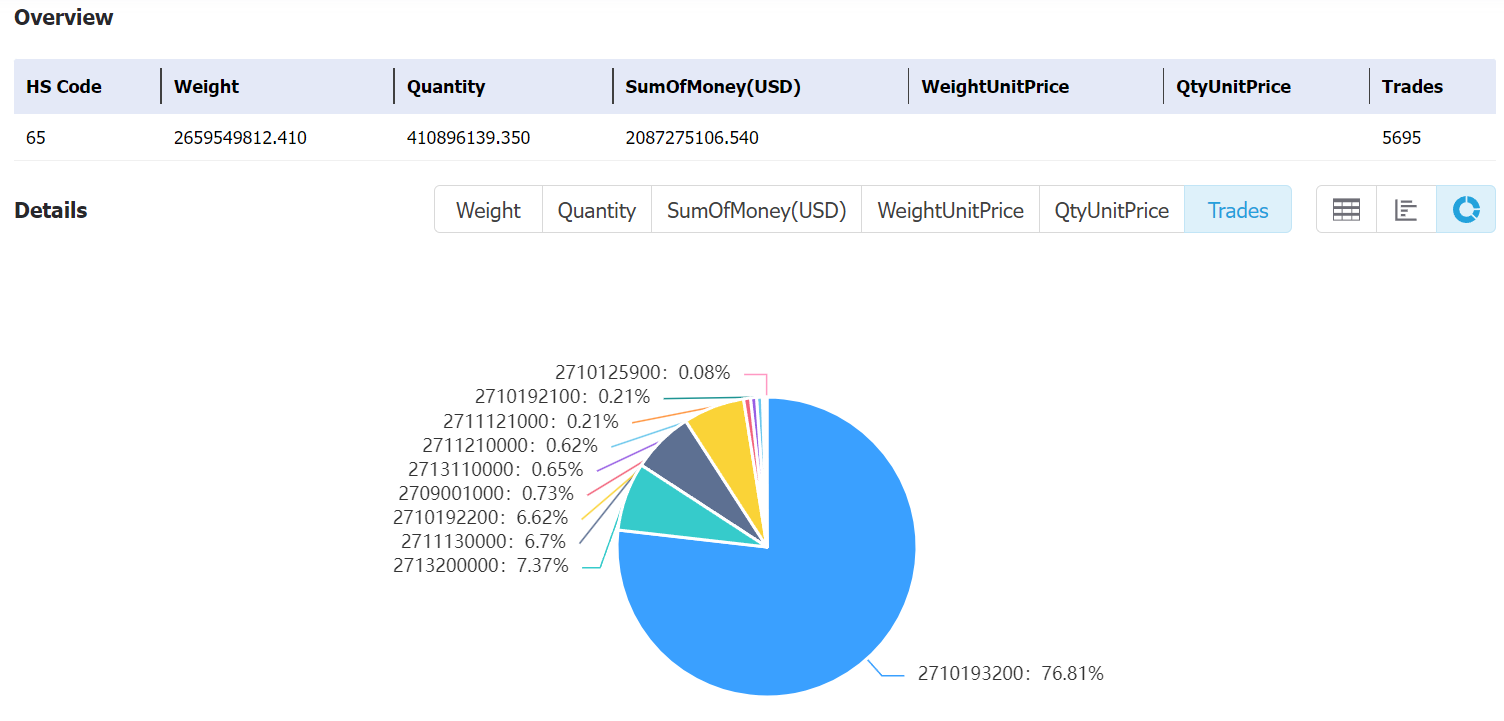Click the Details heading
The width and height of the screenshot is (1504, 721).
click(51, 211)
